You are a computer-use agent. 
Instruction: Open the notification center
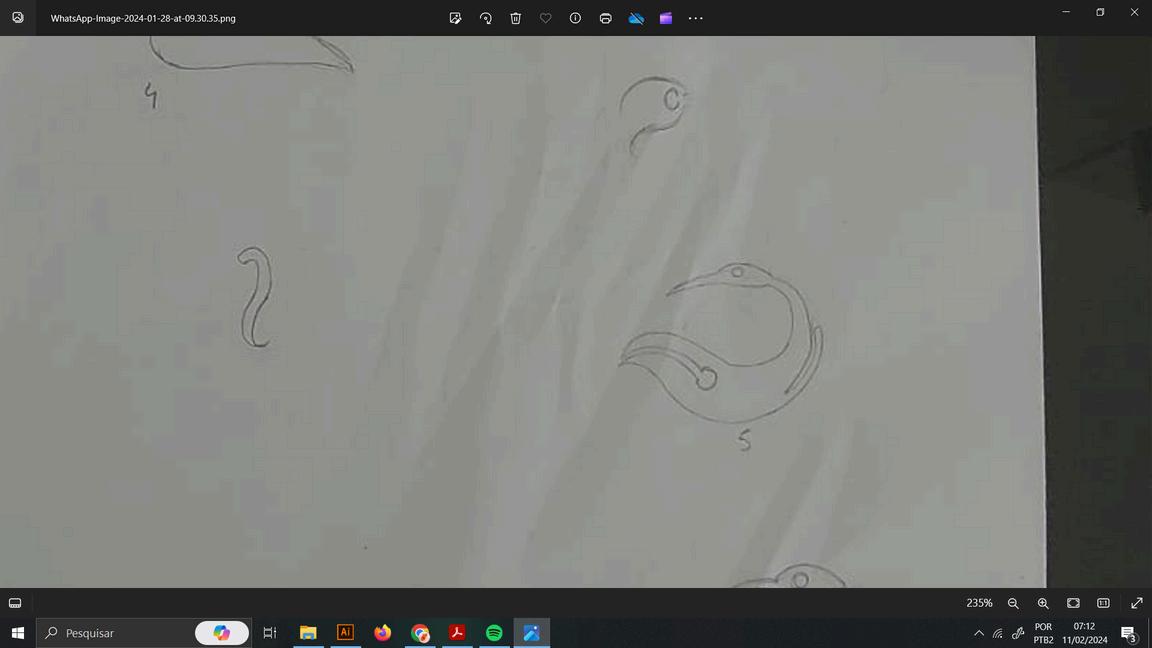(x=1129, y=633)
